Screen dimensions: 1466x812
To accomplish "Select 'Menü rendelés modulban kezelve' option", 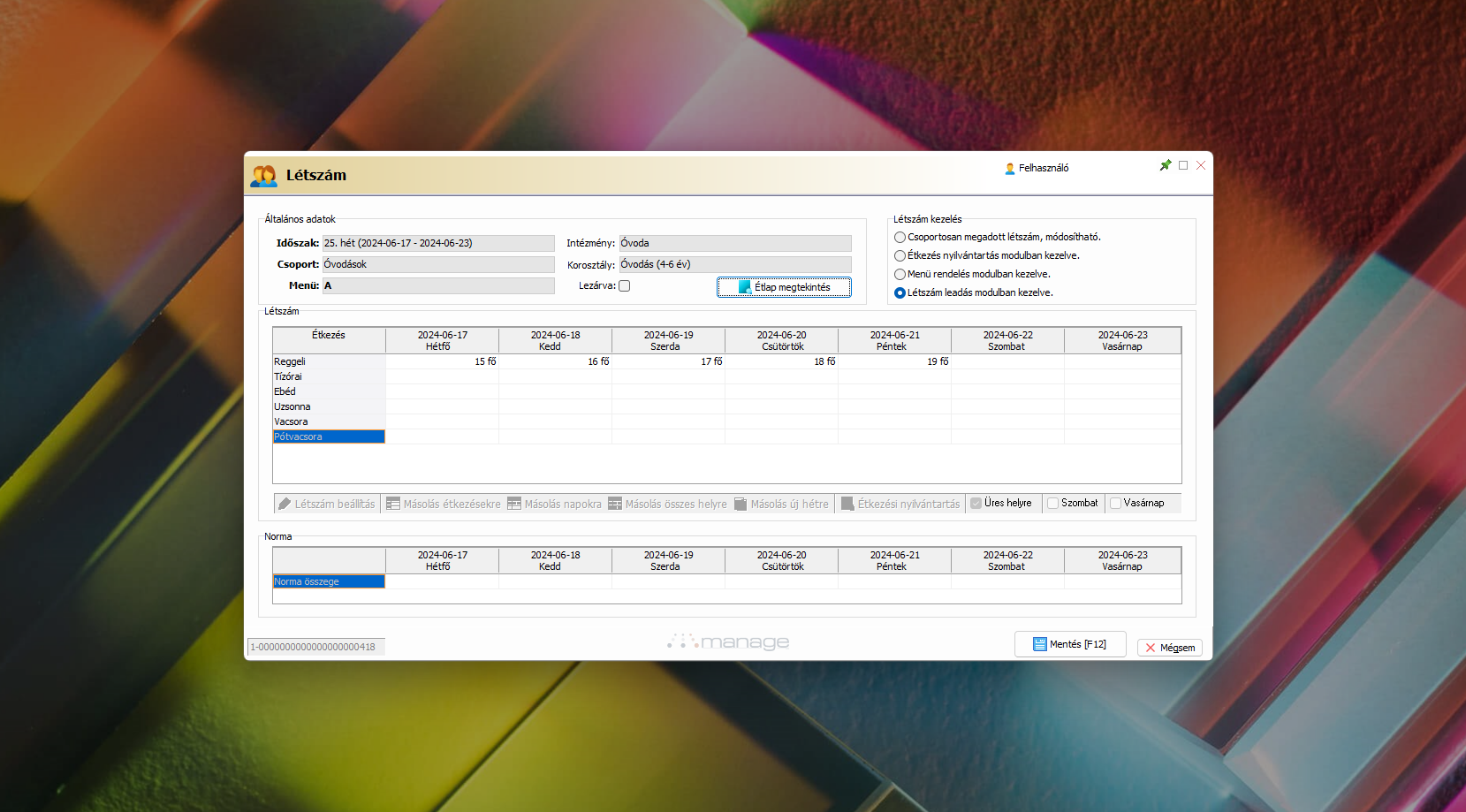I will coord(900,274).
